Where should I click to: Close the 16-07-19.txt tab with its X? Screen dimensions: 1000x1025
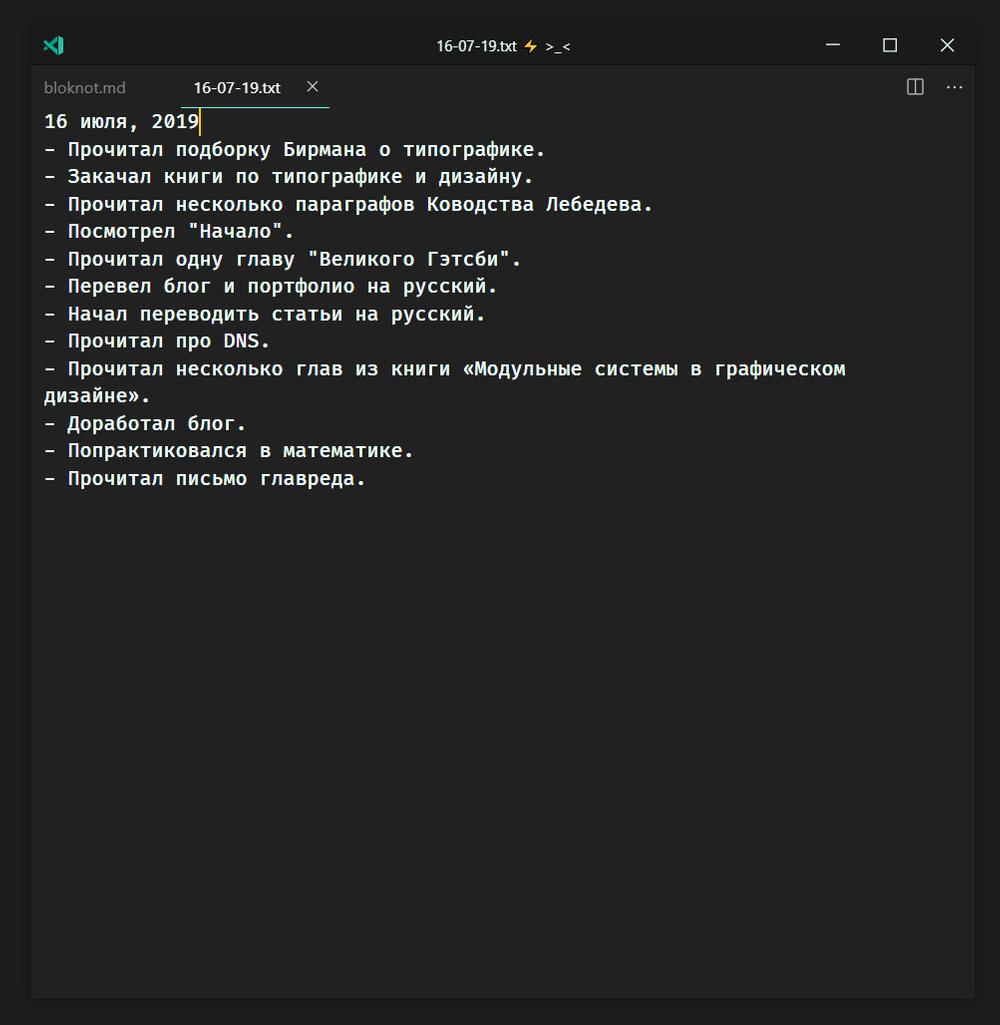click(x=312, y=87)
